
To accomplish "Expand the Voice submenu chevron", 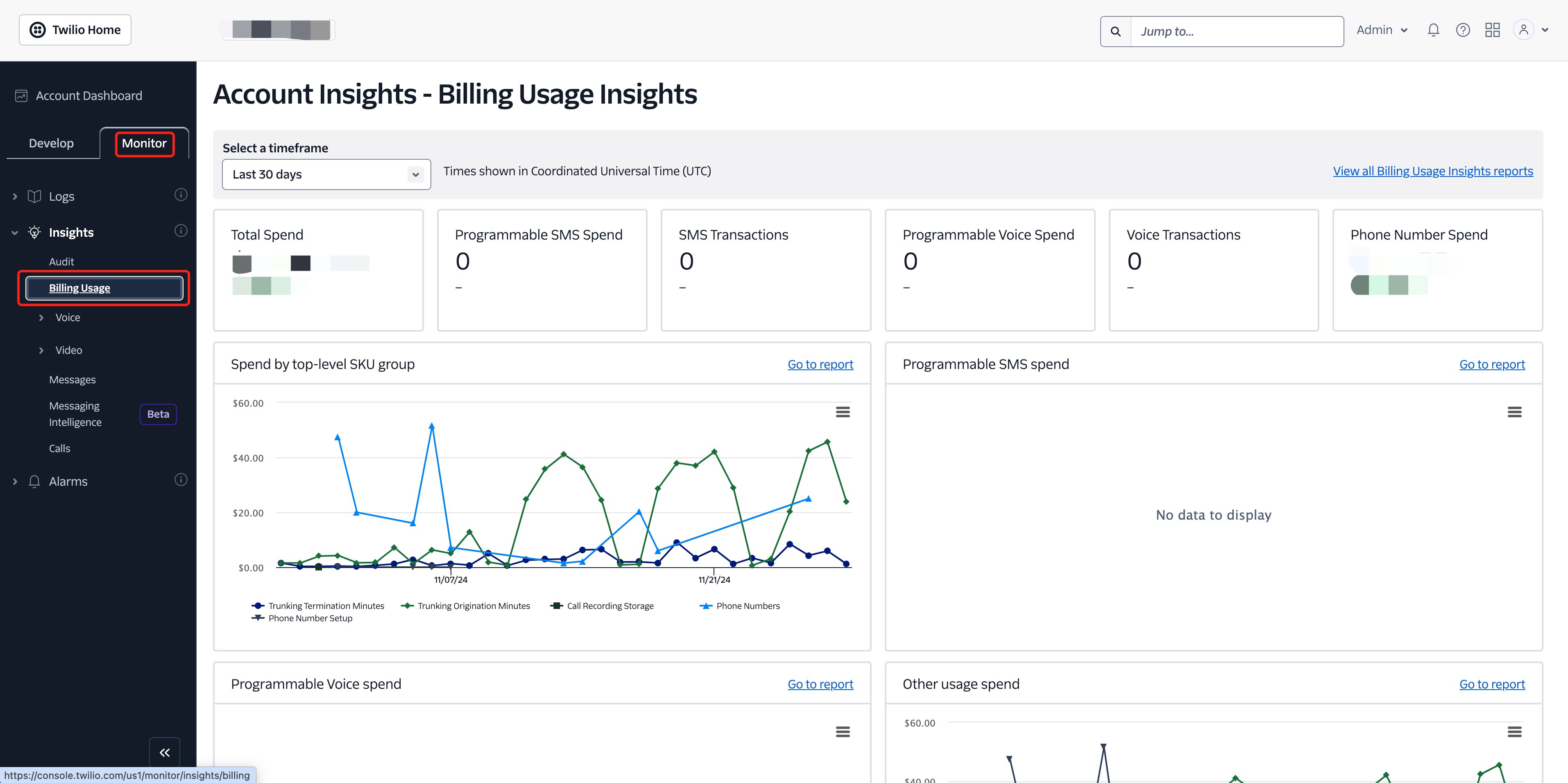I will click(41, 317).
